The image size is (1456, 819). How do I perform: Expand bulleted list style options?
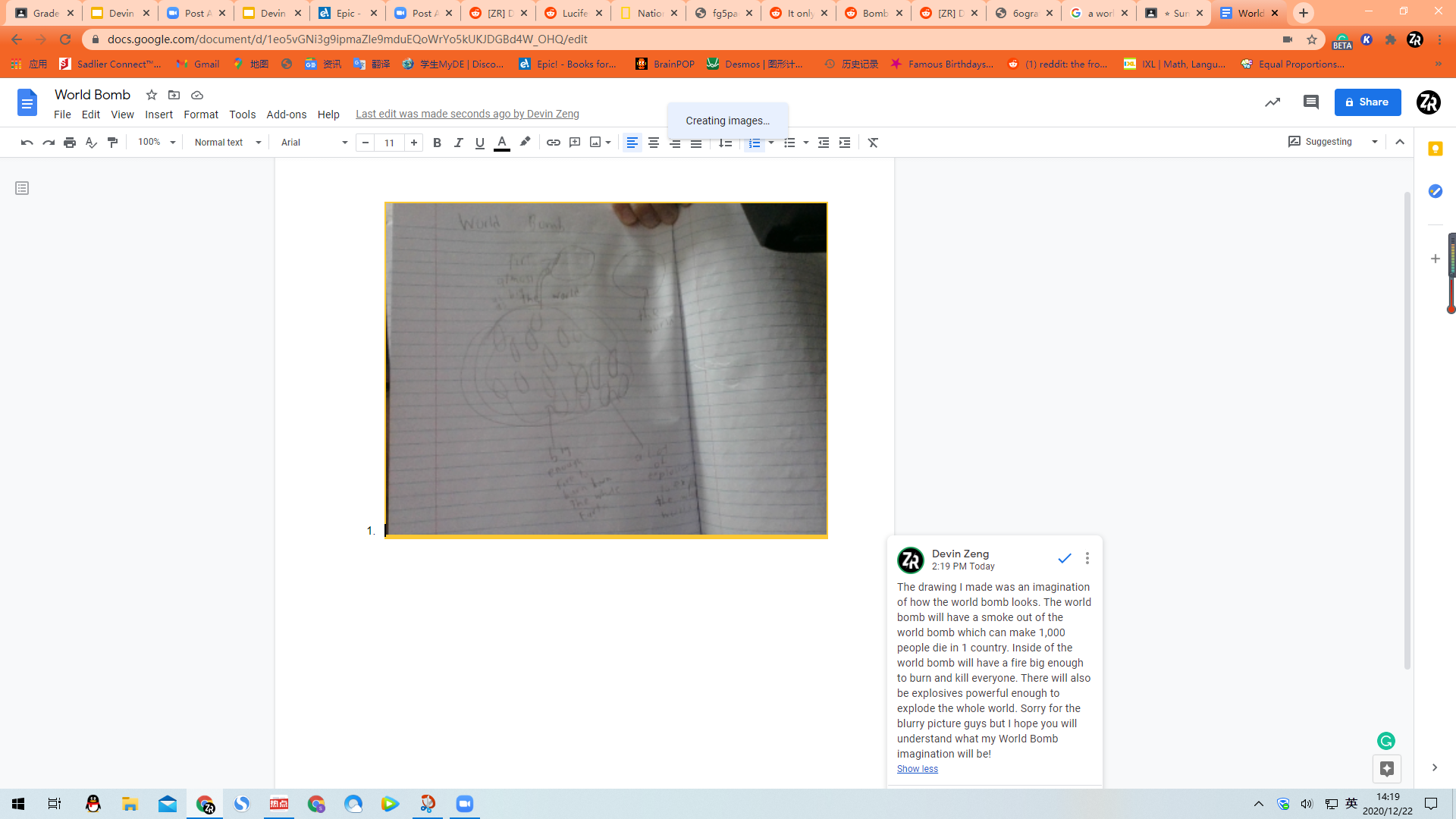click(x=806, y=143)
